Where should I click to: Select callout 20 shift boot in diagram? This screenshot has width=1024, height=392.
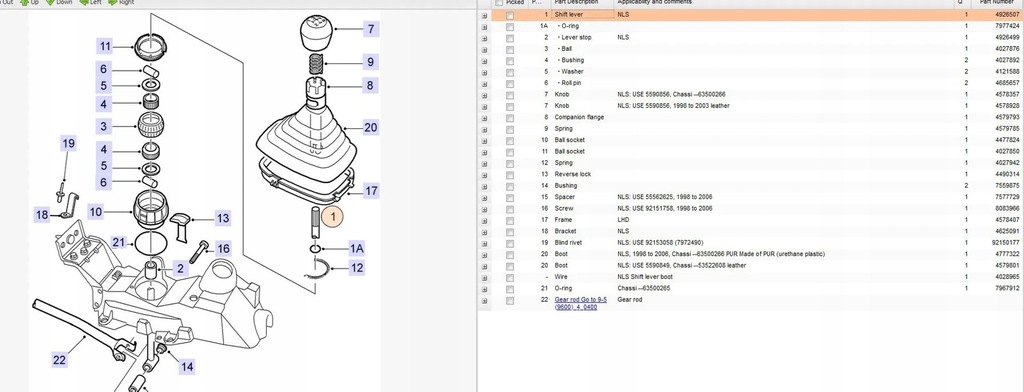[x=371, y=127]
